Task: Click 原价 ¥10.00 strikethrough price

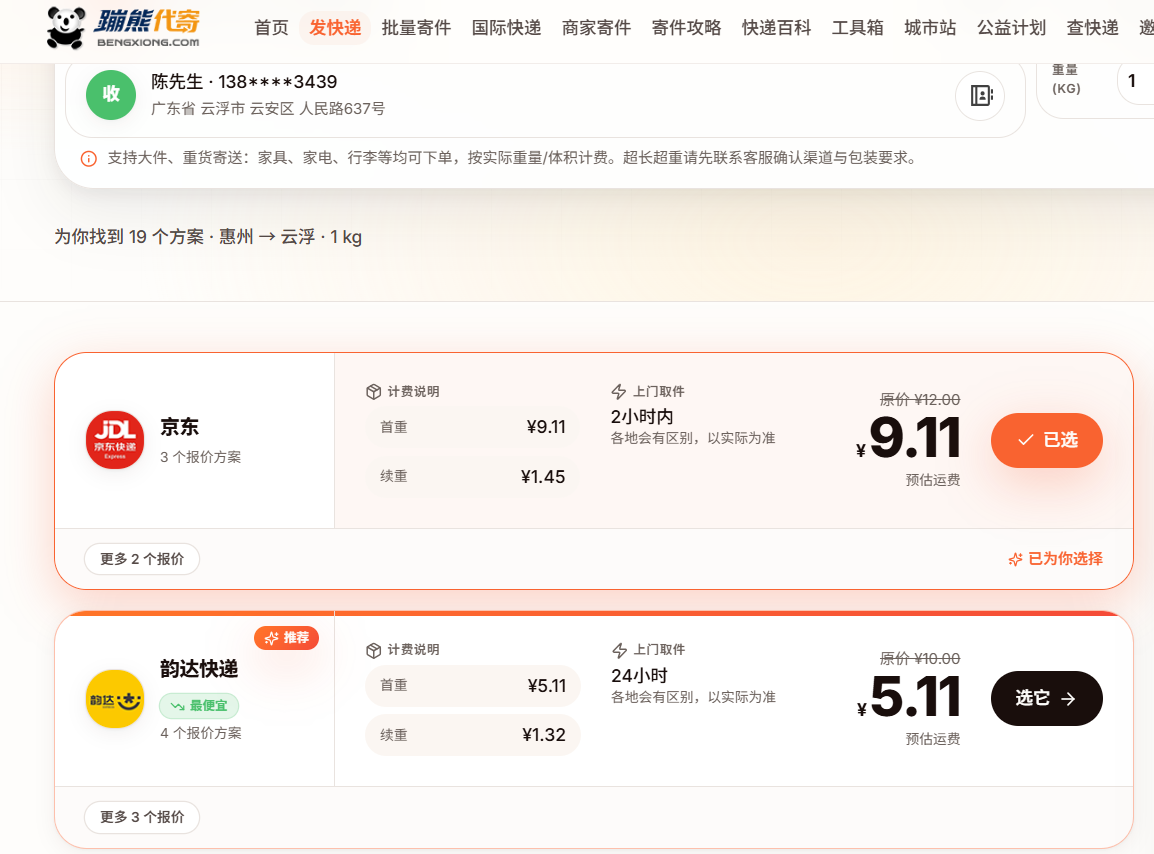Action: coord(920,658)
